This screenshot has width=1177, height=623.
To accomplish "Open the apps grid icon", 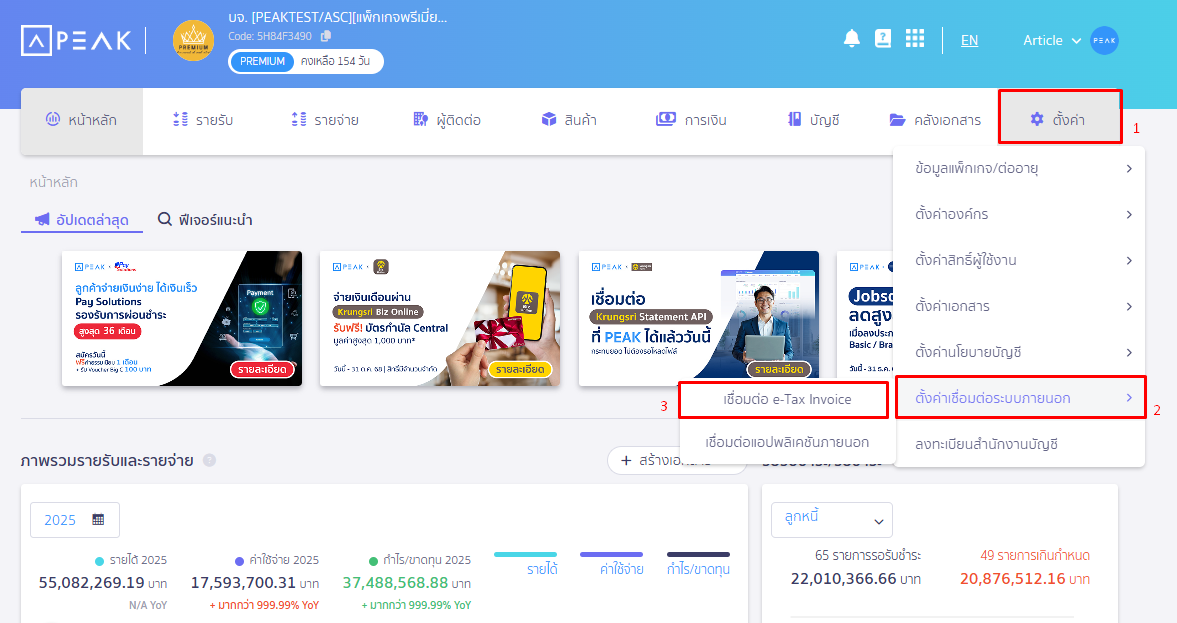I will coord(914,39).
